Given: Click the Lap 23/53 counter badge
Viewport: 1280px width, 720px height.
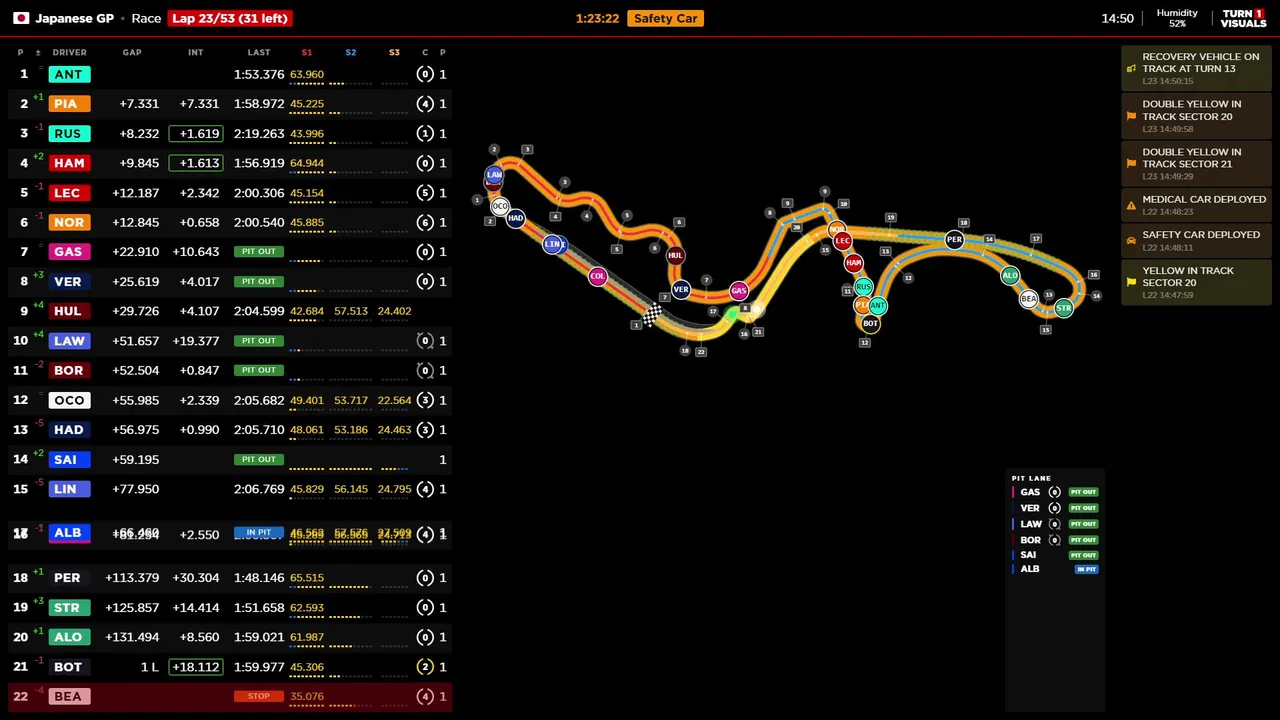Looking at the screenshot, I should click(230, 18).
